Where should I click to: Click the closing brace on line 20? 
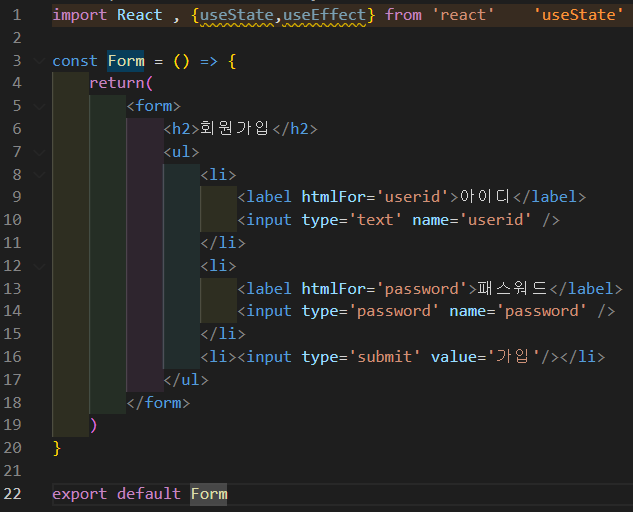(x=57, y=448)
